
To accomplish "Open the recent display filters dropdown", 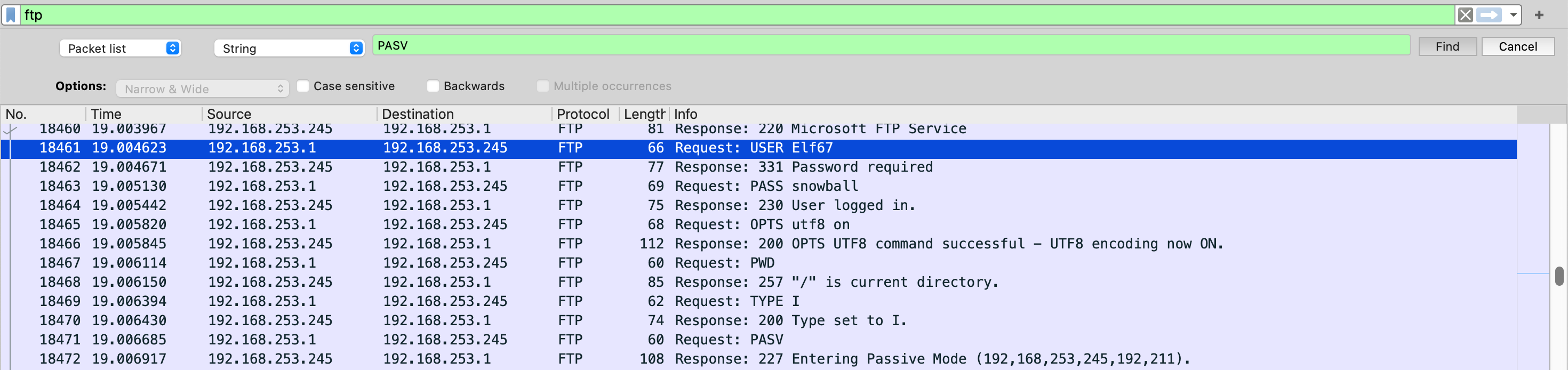I will (x=1513, y=14).
